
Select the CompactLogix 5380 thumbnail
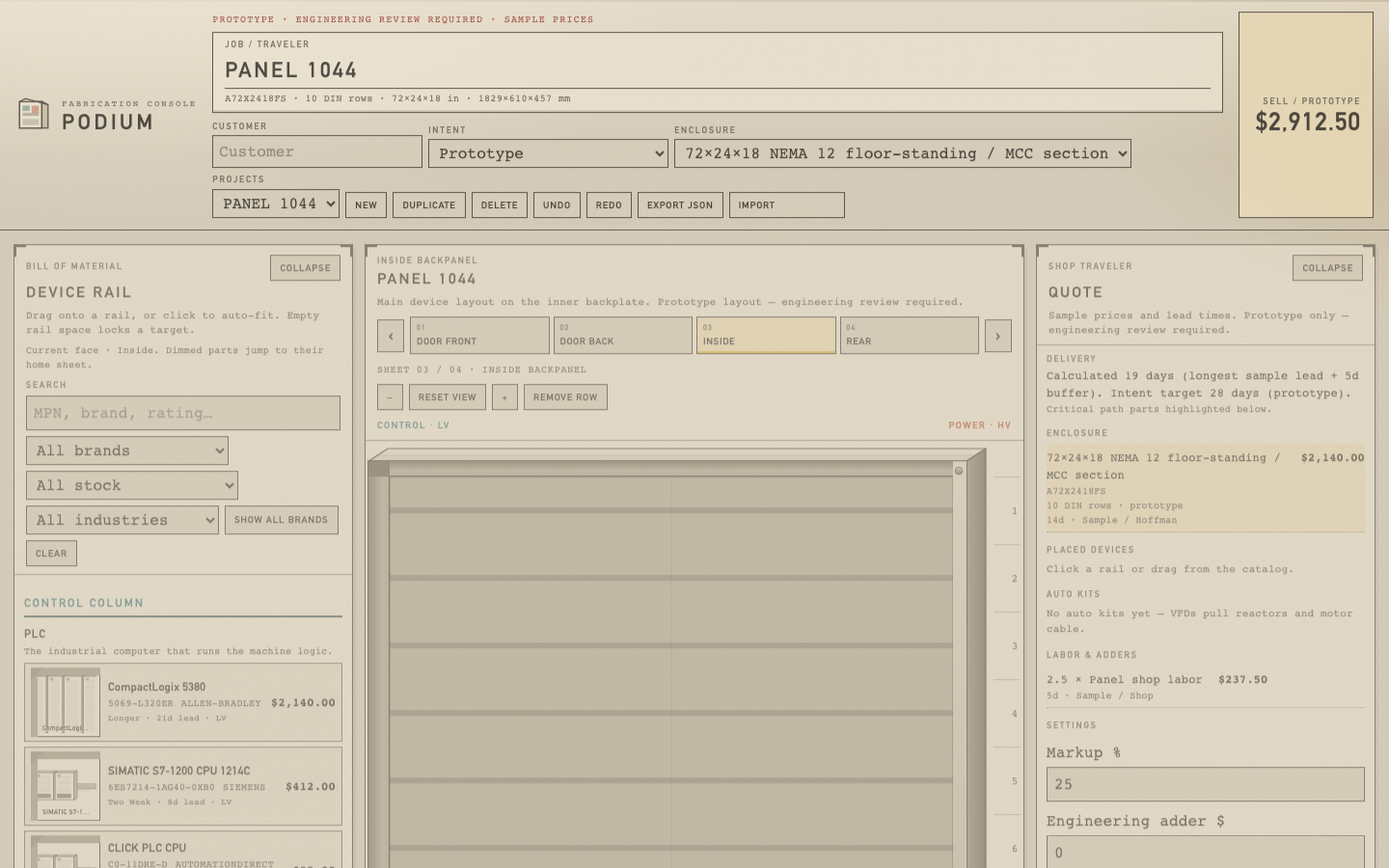[x=65, y=702]
